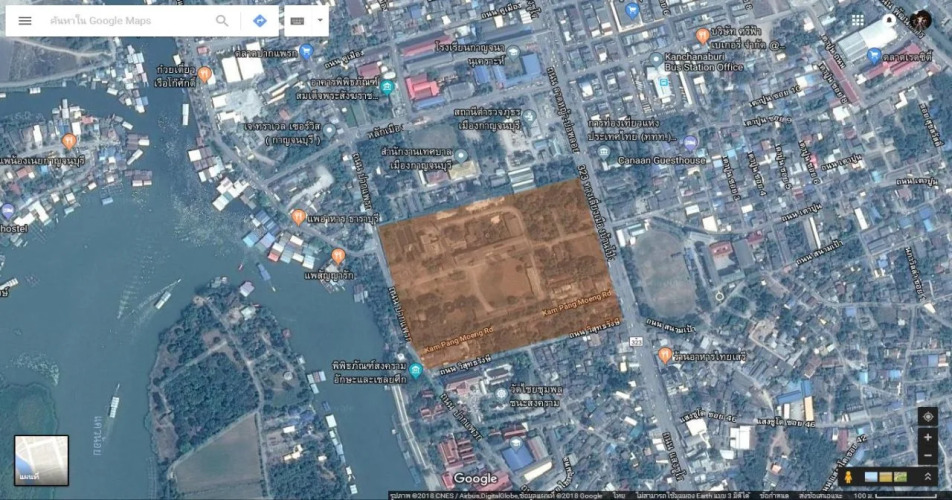Show my location with the target button
Image resolution: width=952 pixels, height=500 pixels.
(x=927, y=416)
